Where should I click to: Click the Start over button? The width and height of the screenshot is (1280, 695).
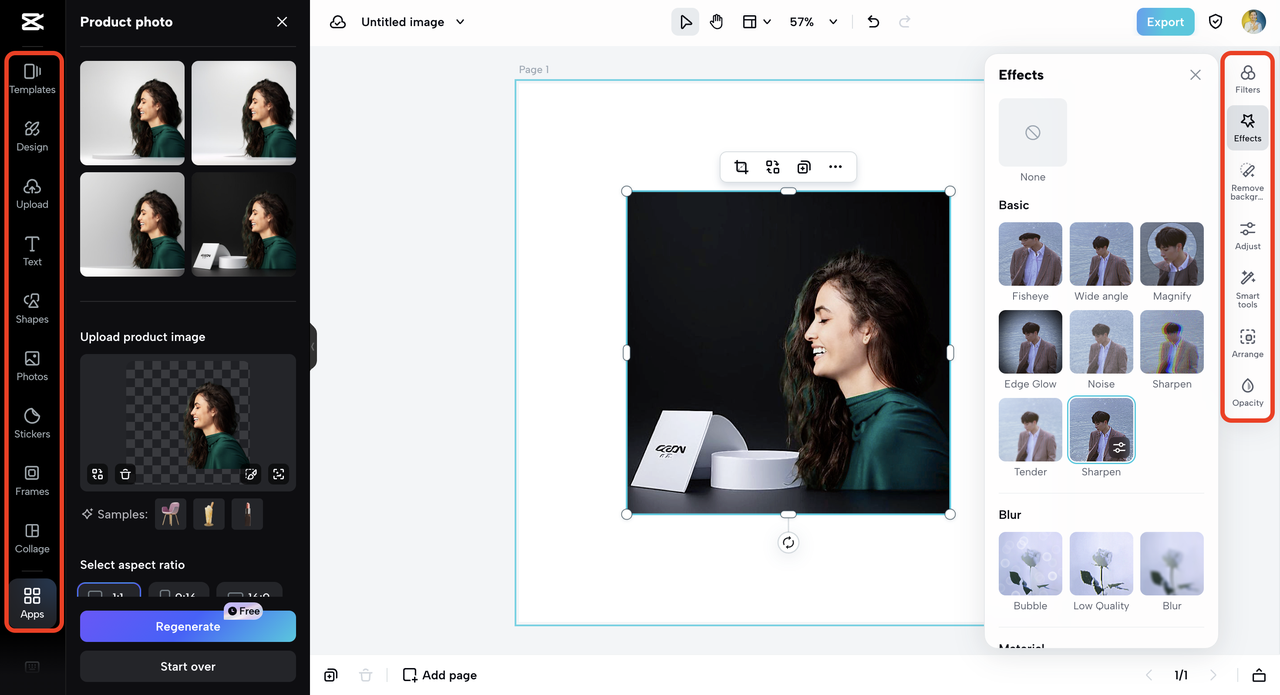pos(188,666)
